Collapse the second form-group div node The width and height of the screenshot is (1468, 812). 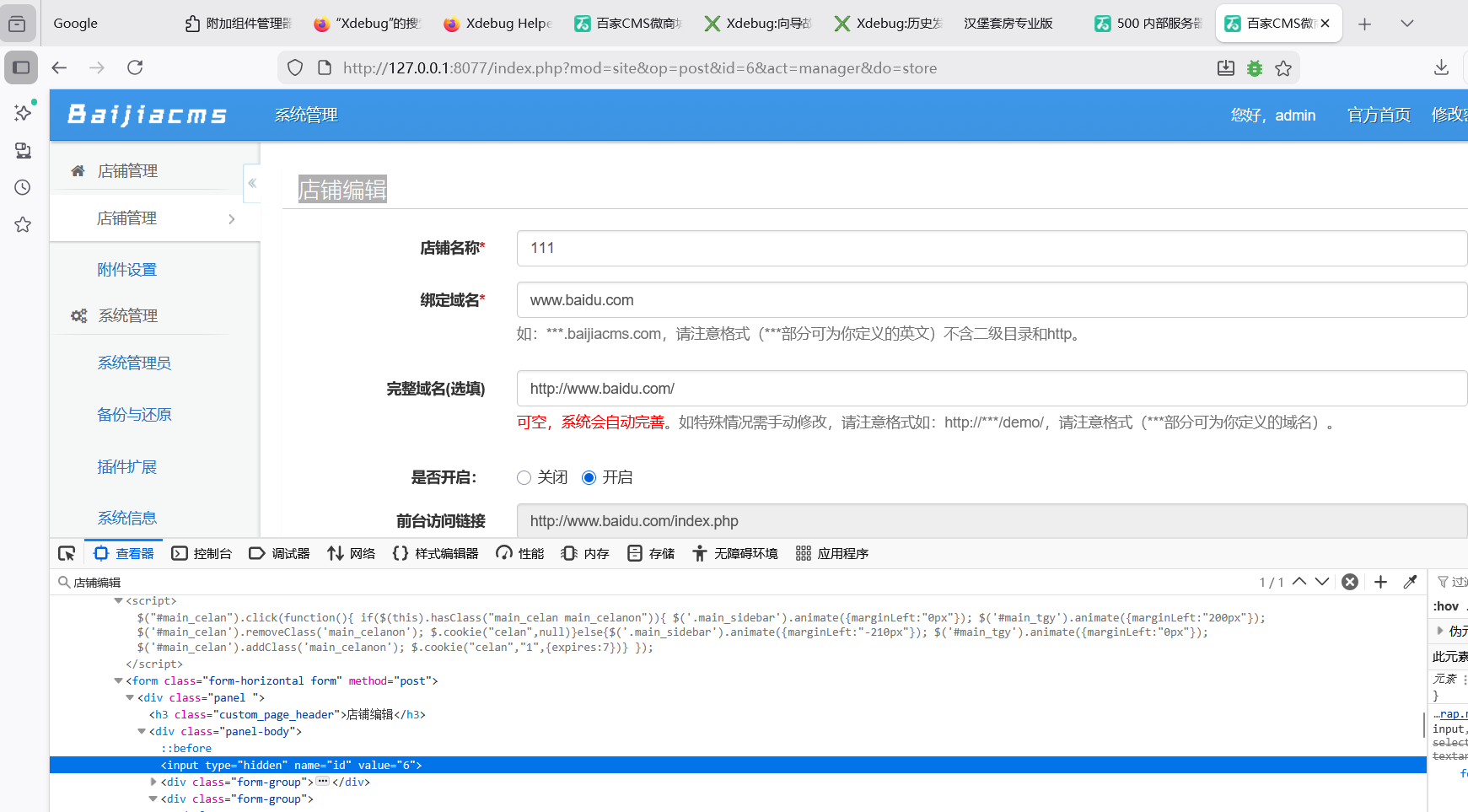tap(153, 799)
